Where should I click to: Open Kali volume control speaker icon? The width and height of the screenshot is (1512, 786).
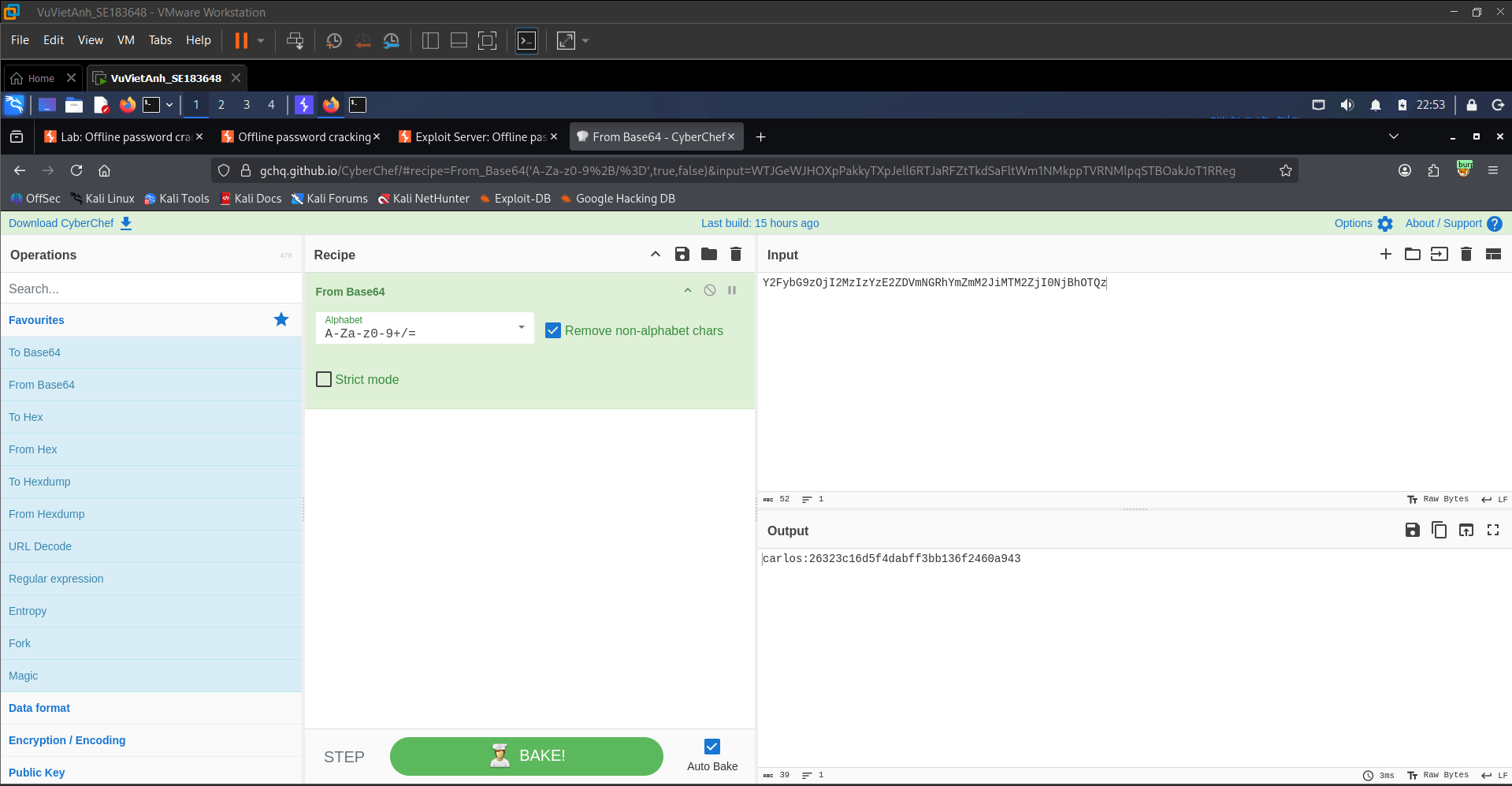point(1347,105)
